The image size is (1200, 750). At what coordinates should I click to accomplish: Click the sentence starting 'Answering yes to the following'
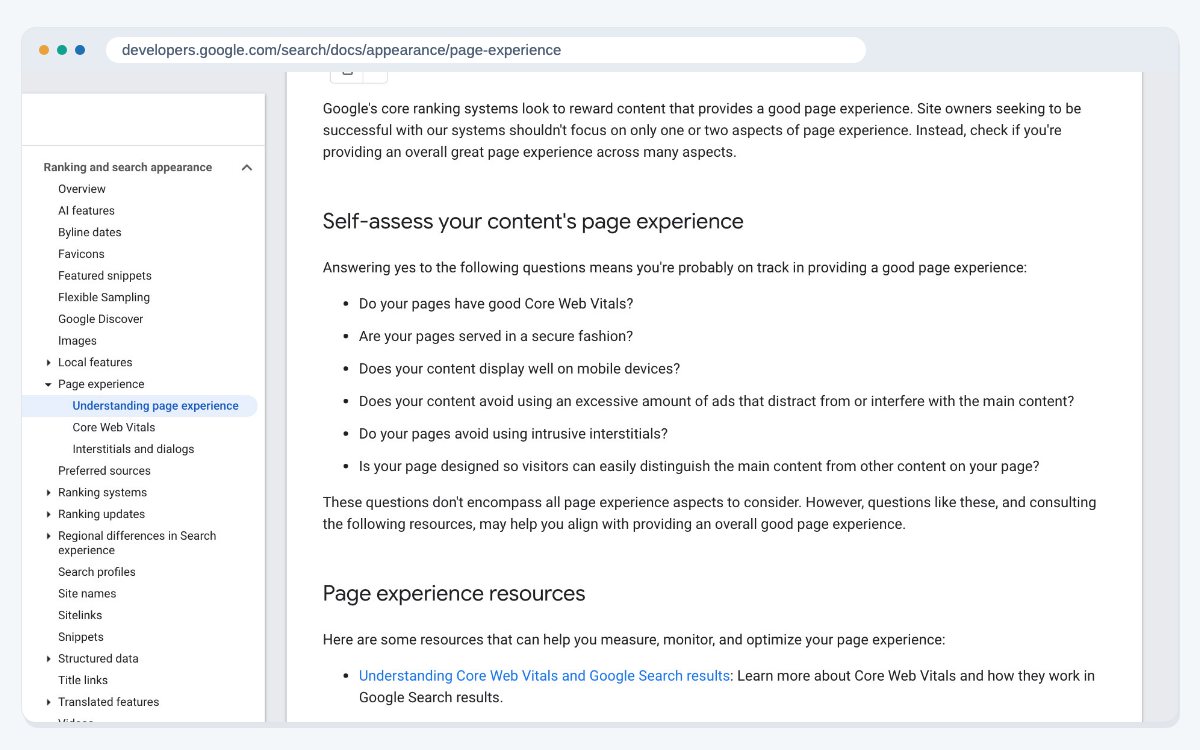click(x=674, y=268)
